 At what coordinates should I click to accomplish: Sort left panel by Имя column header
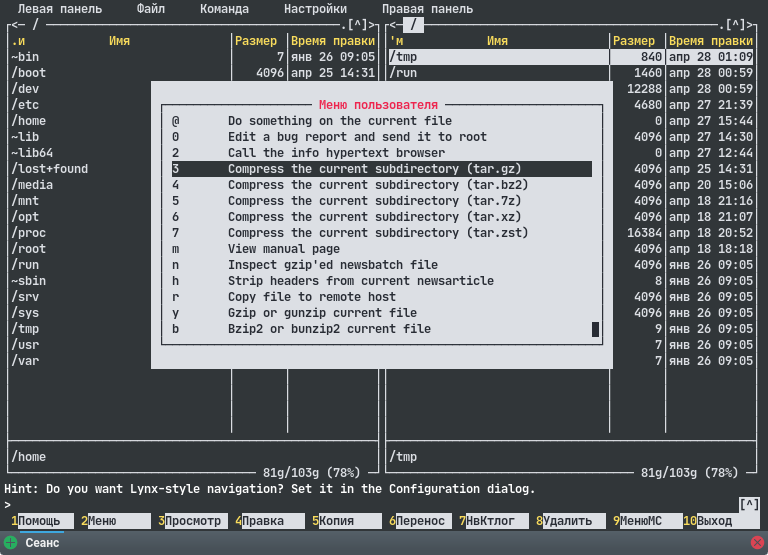[x=120, y=41]
